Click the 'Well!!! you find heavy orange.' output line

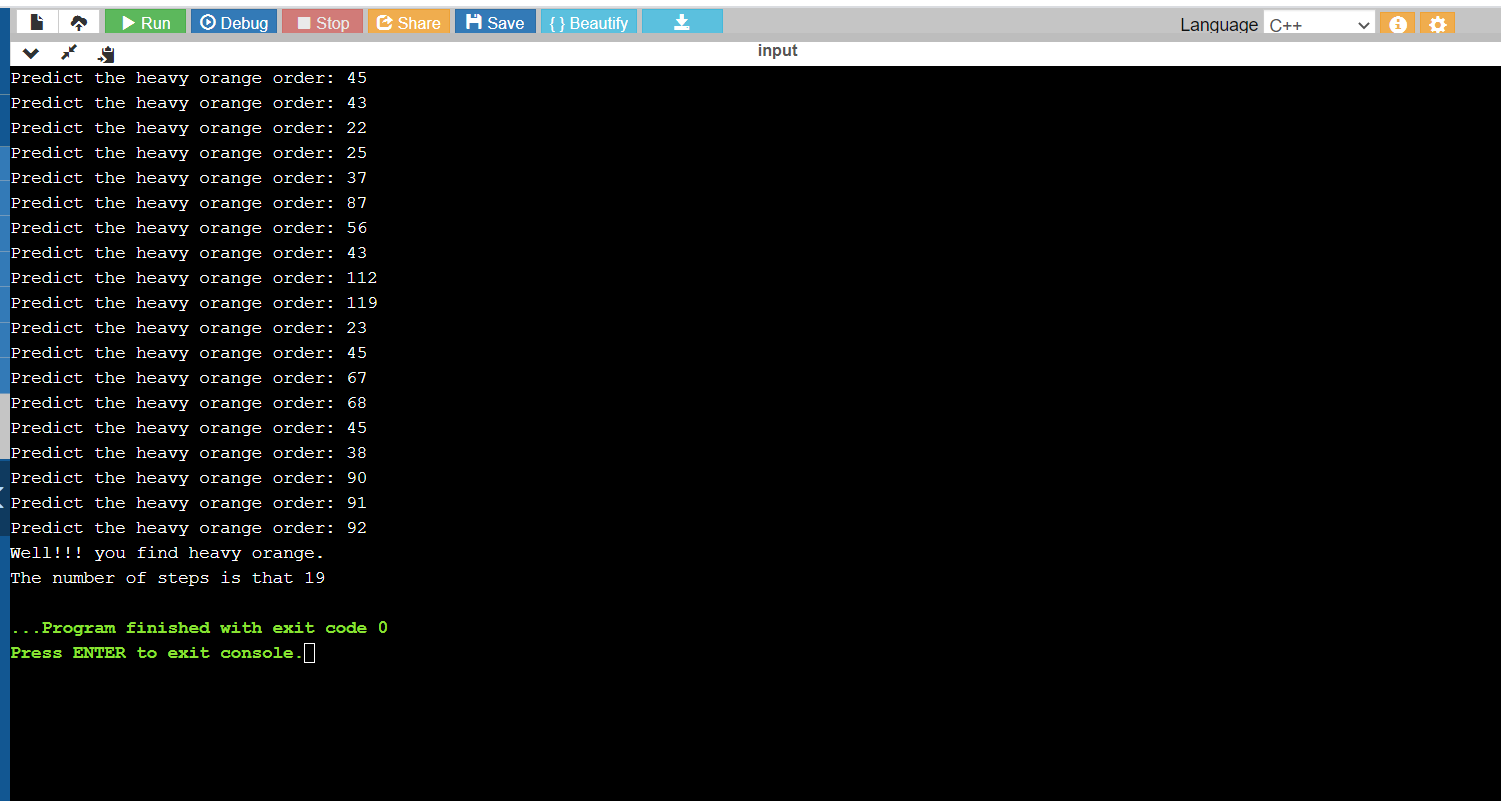pyautogui.click(x=167, y=553)
